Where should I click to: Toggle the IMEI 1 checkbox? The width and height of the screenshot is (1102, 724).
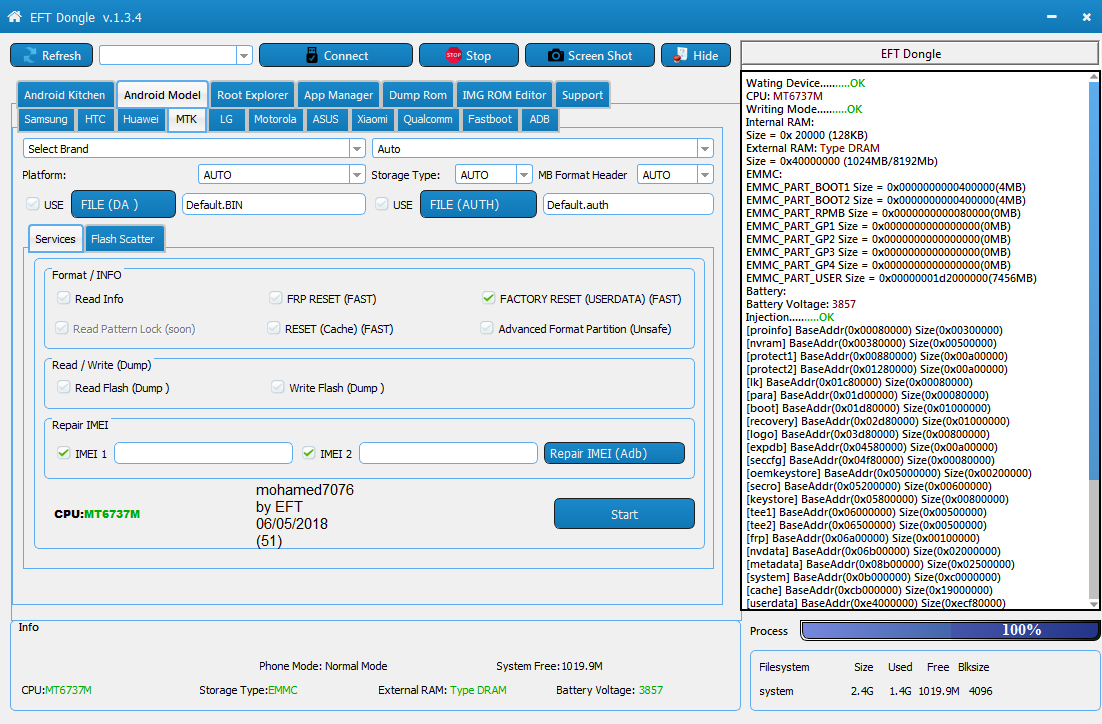coord(64,453)
